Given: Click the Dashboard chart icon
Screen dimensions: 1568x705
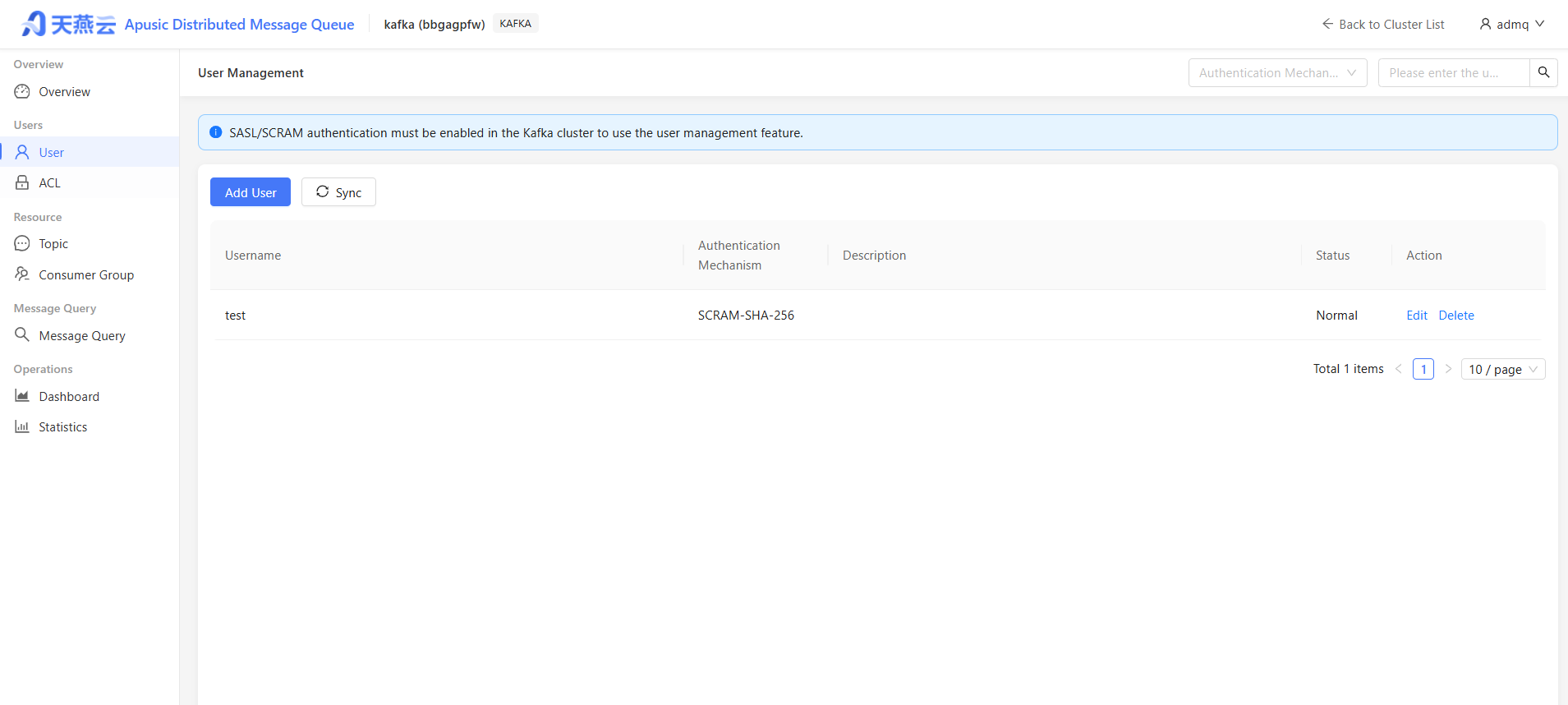Looking at the screenshot, I should (x=22, y=396).
